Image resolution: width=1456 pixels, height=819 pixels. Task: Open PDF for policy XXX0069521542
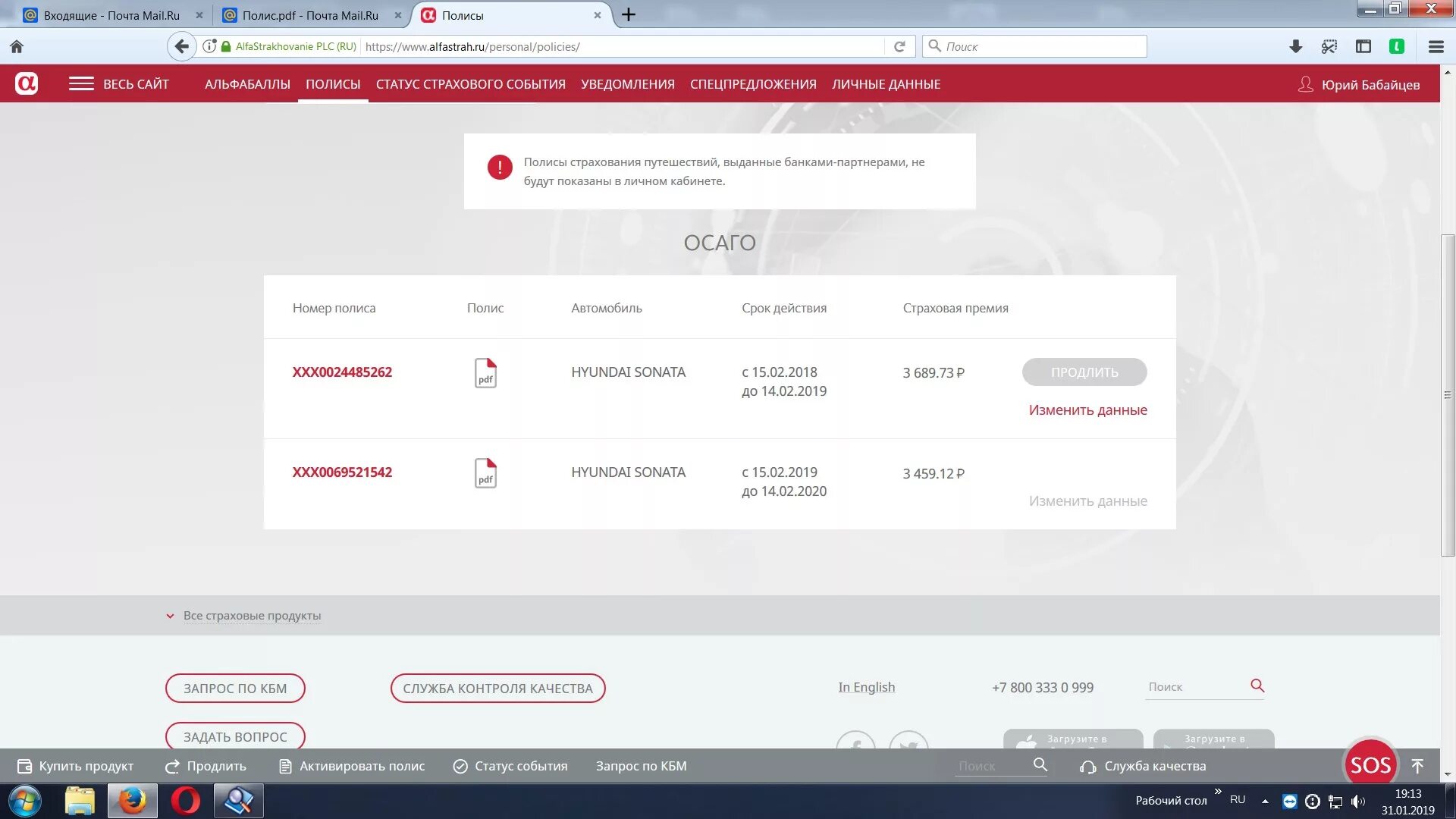coord(485,473)
